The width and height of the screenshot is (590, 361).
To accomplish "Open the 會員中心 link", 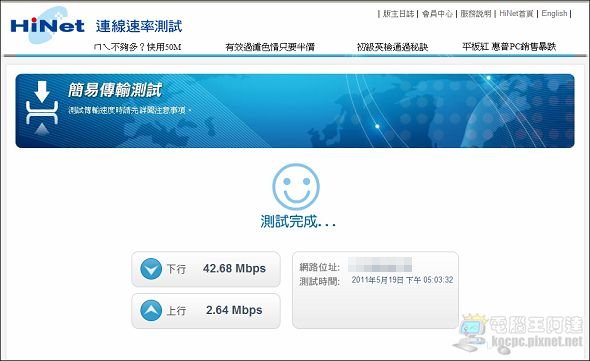I will click(x=437, y=14).
